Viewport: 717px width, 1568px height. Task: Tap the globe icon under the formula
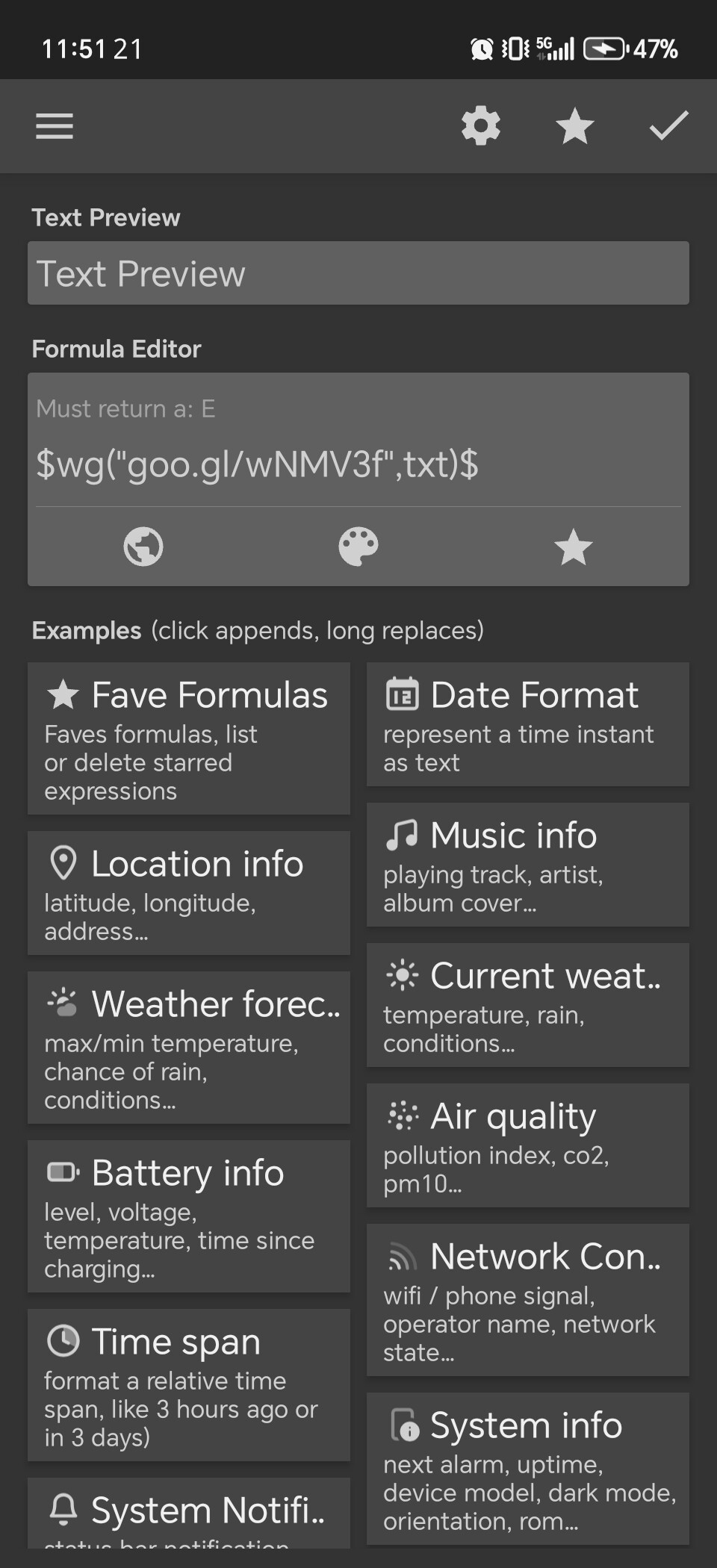click(143, 547)
